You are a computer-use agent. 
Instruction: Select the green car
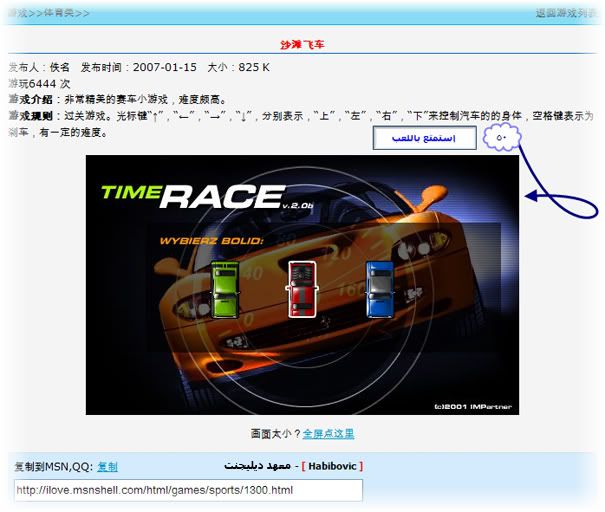click(x=225, y=289)
